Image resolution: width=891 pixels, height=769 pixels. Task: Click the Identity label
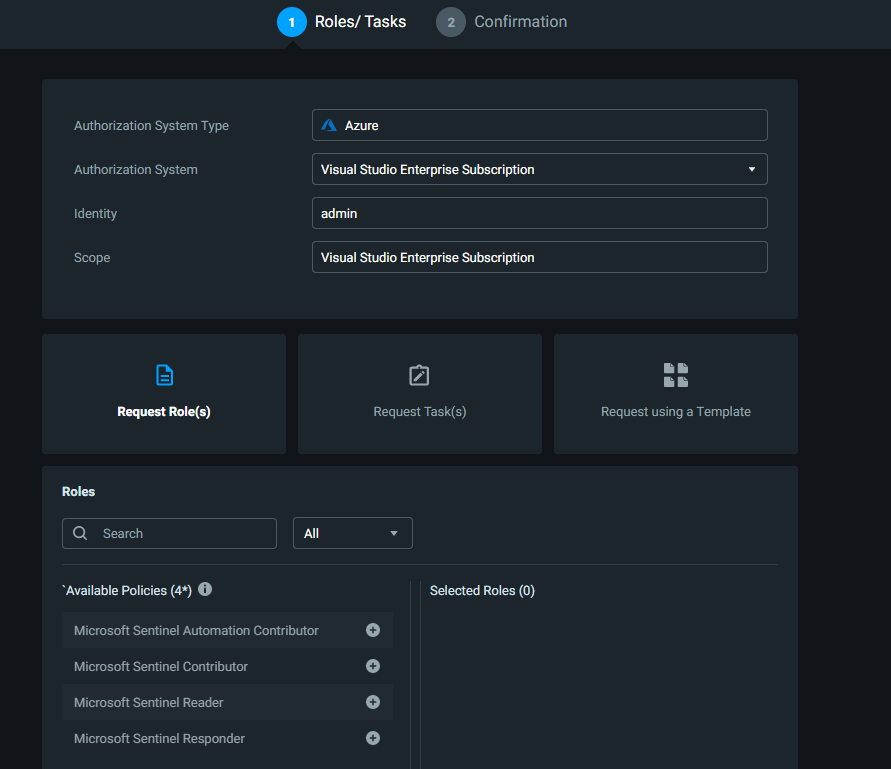[95, 214]
